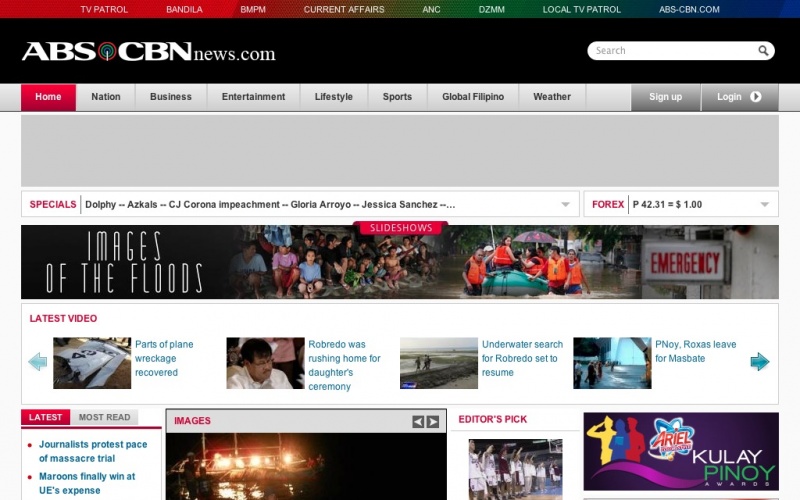Click the Images panel boat photo
Screen dimensions: 800x500
pos(306,466)
